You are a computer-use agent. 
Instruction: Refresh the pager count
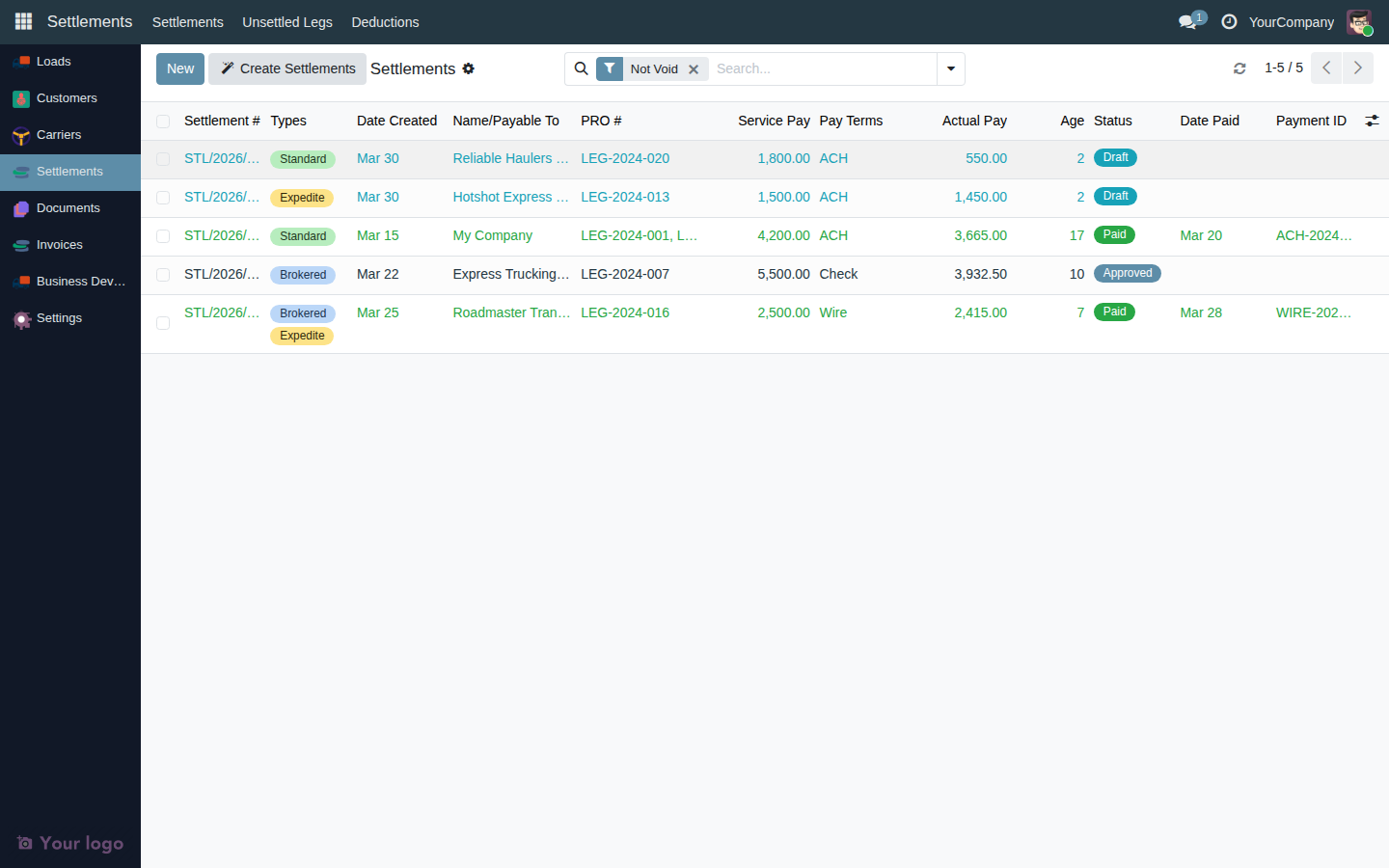pos(1239,68)
